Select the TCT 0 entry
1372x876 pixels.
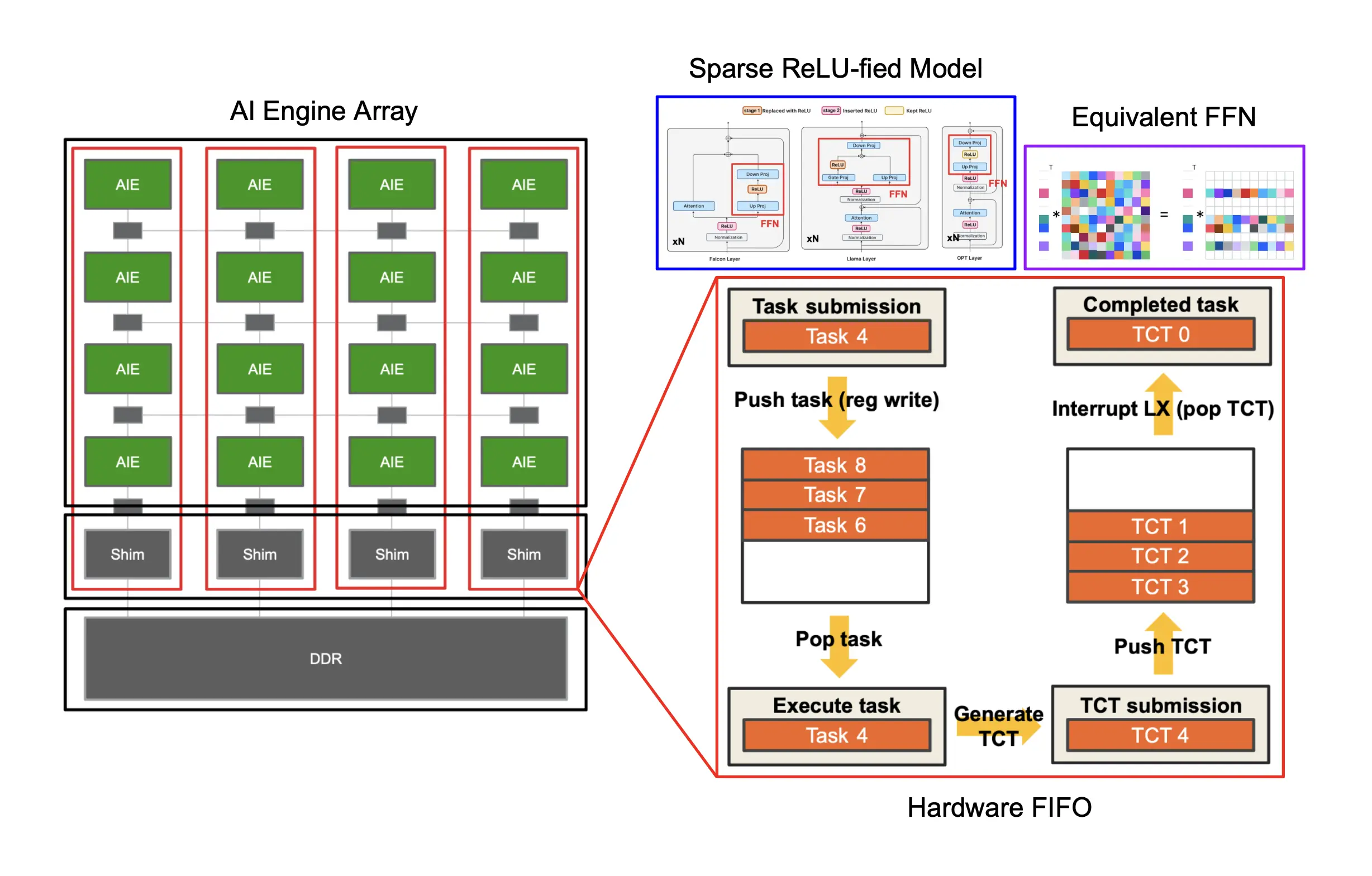(1161, 335)
